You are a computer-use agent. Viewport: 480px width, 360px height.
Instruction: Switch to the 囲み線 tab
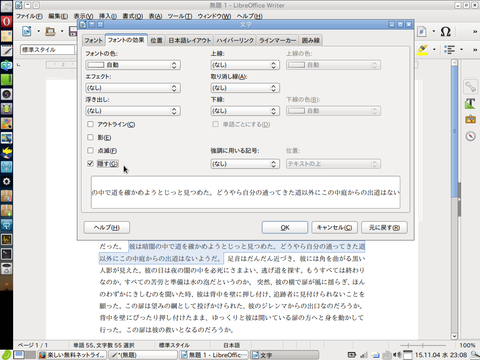pos(311,41)
